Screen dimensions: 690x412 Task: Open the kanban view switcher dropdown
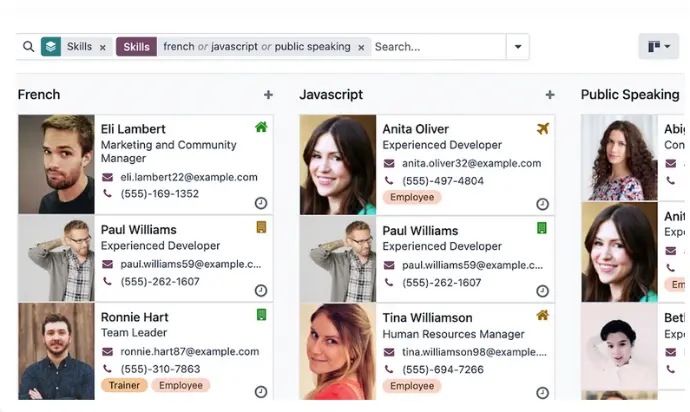click(658, 47)
